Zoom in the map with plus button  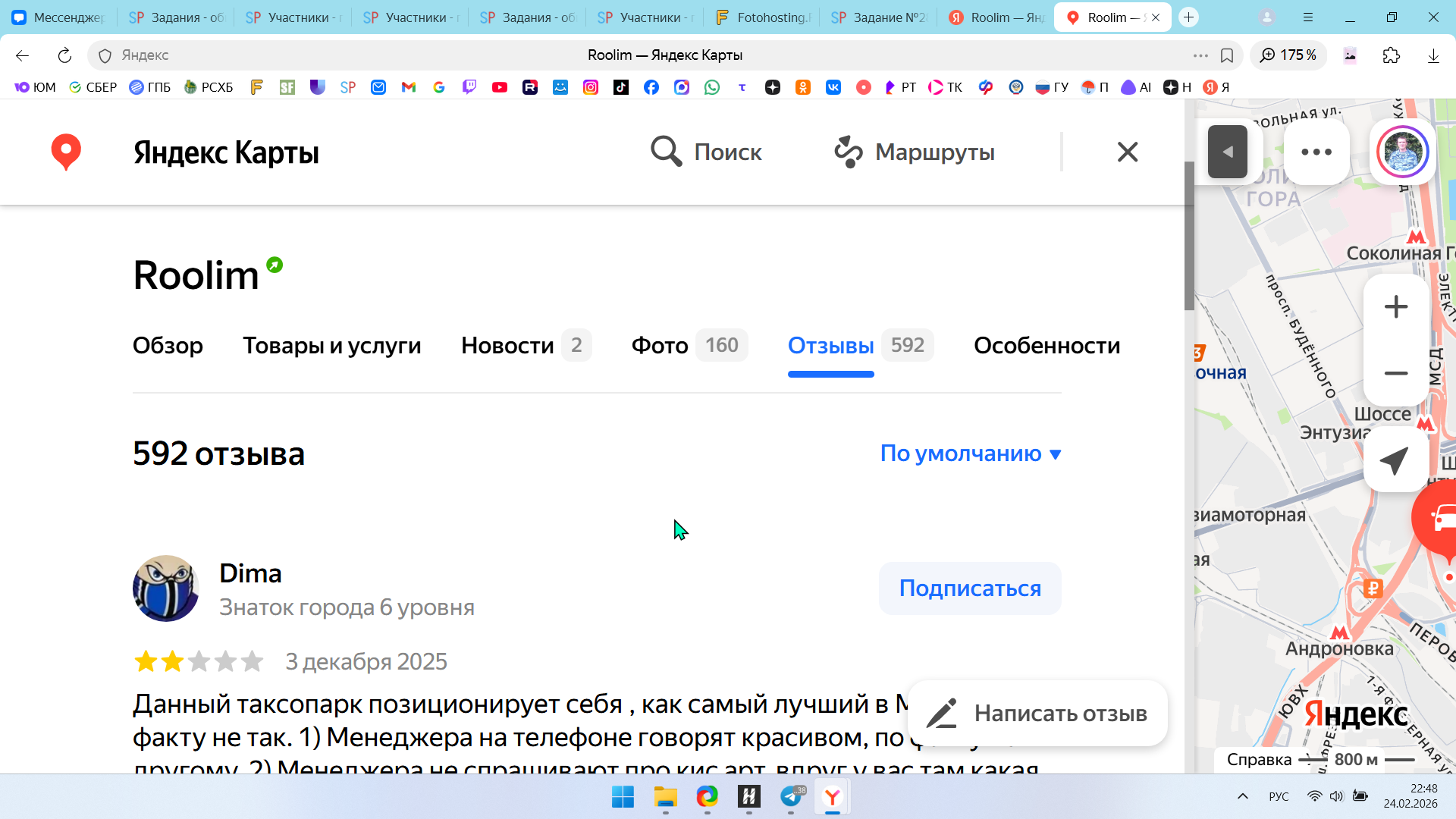pyautogui.click(x=1395, y=307)
